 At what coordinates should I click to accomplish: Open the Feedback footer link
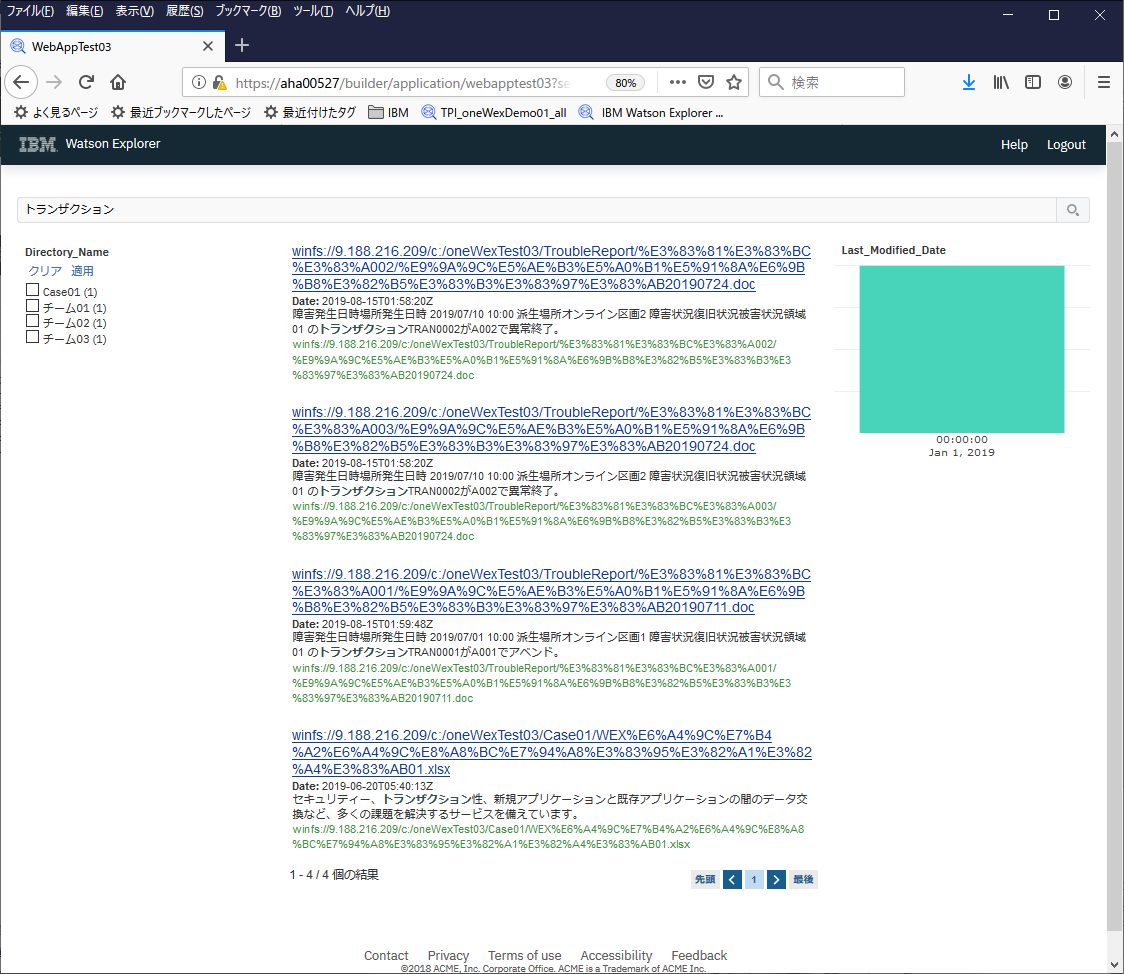pos(699,955)
